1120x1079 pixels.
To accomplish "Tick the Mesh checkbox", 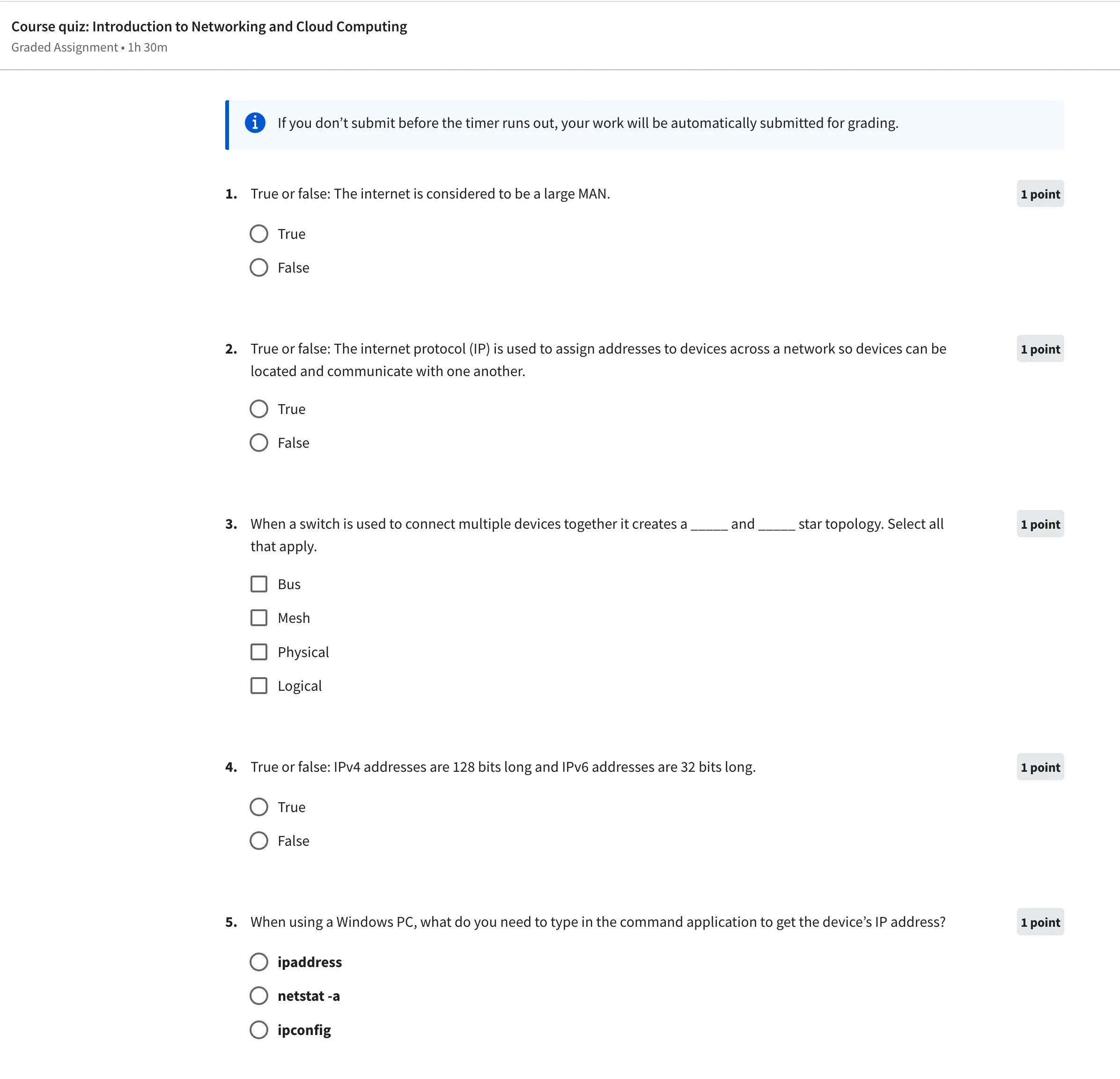I will [259, 618].
